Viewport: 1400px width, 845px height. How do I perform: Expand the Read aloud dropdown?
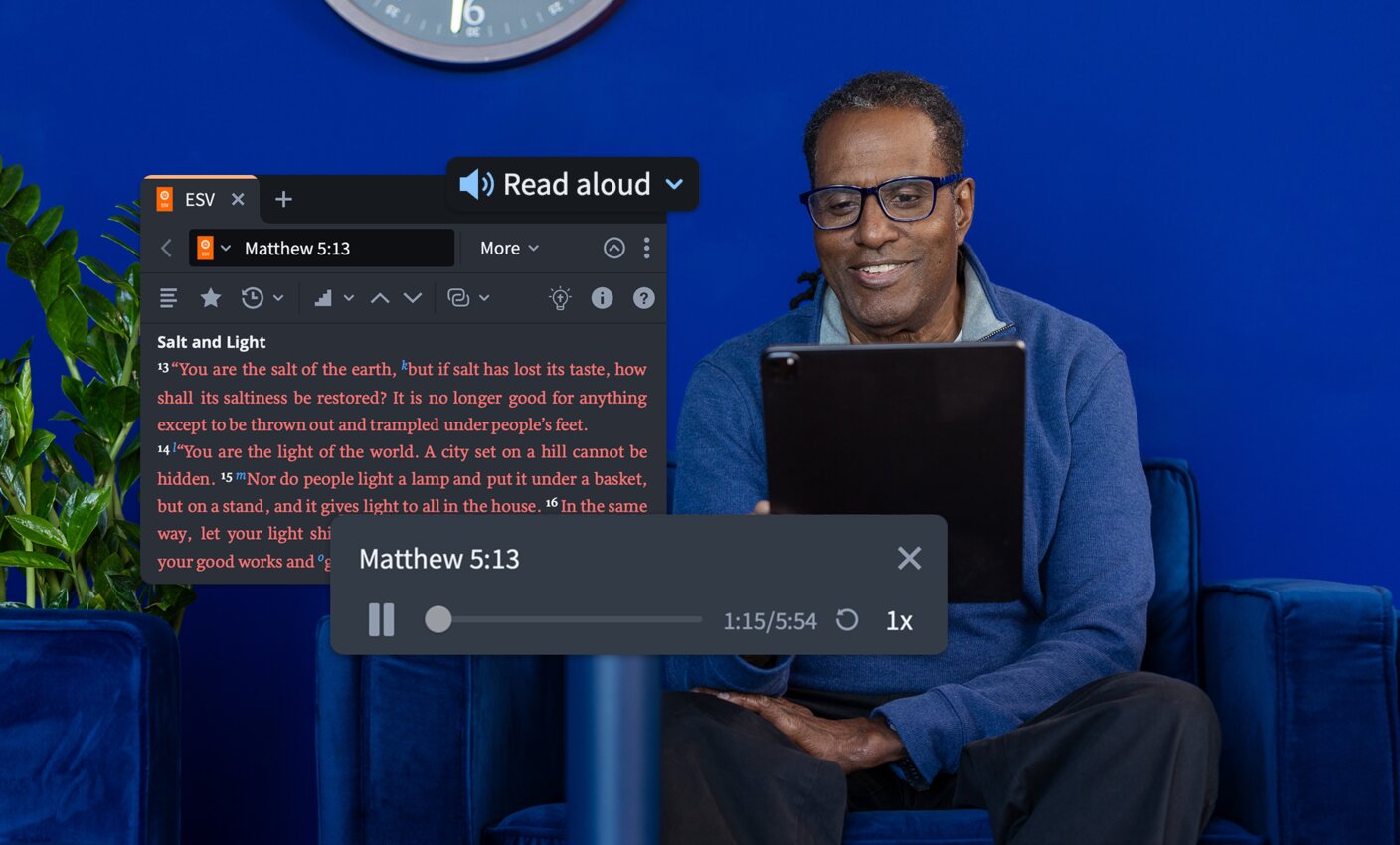673,184
